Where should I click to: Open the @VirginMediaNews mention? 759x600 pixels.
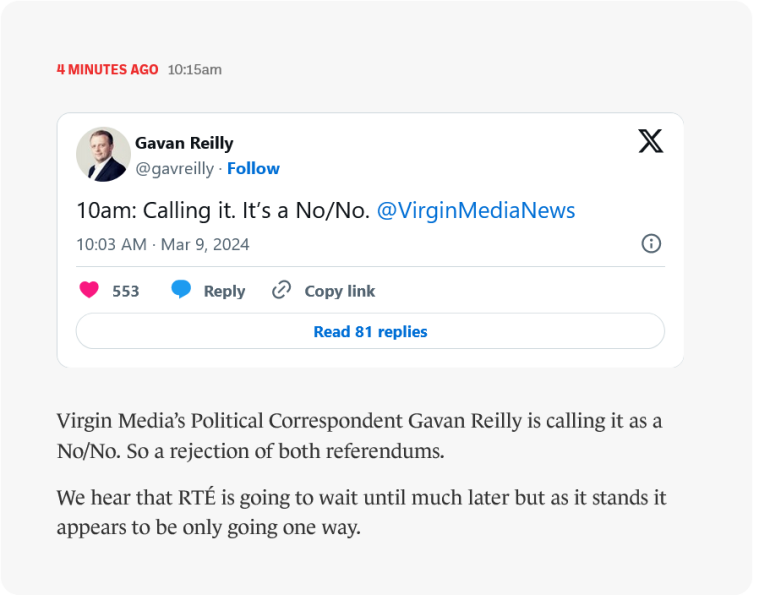point(476,210)
